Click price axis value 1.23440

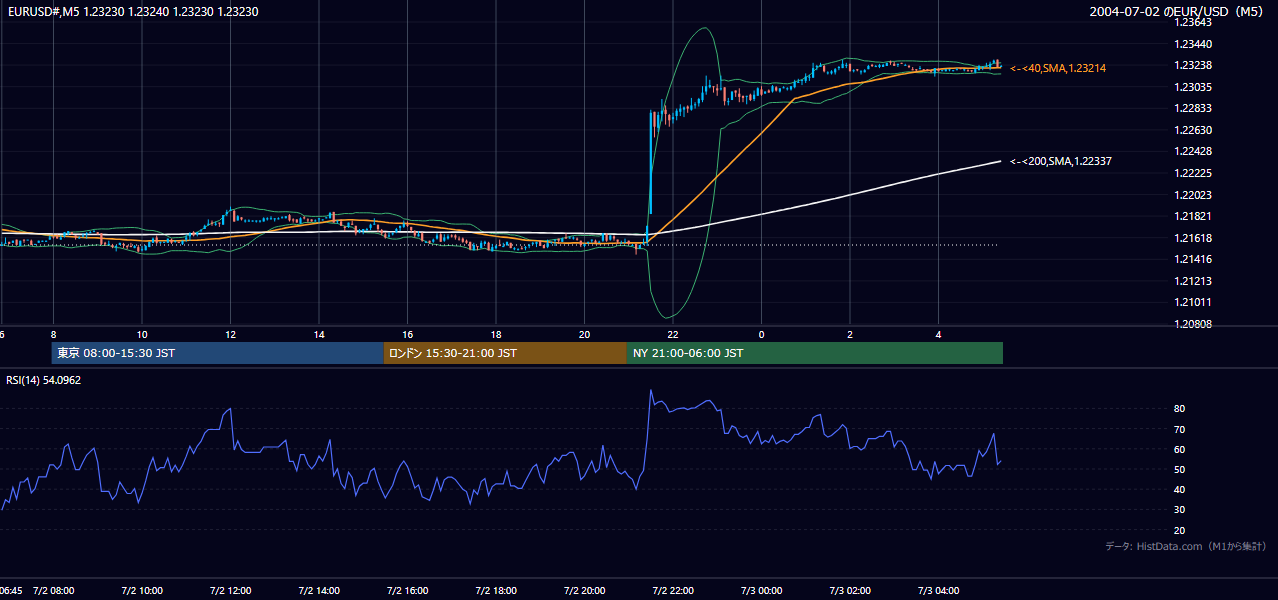[x=1195, y=44]
